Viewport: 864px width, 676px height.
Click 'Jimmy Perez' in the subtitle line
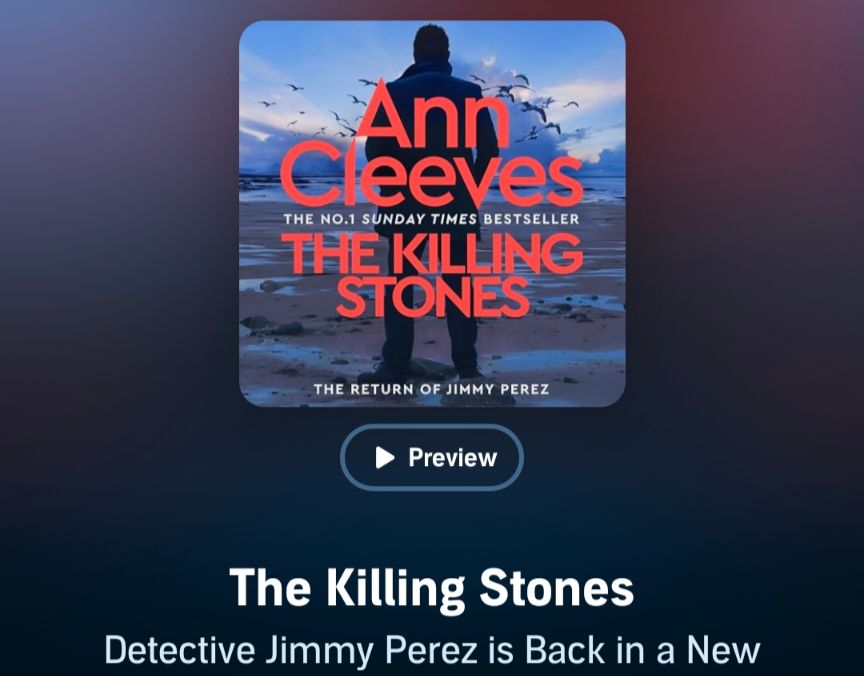click(x=371, y=650)
